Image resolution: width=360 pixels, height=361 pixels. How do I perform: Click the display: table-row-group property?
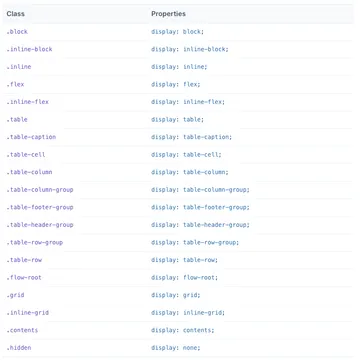pyautogui.click(x=195, y=242)
